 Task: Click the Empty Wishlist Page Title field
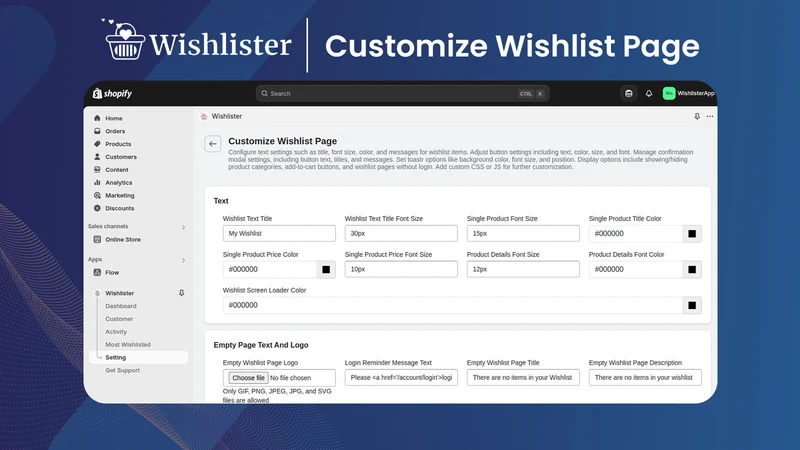pyautogui.click(x=523, y=378)
